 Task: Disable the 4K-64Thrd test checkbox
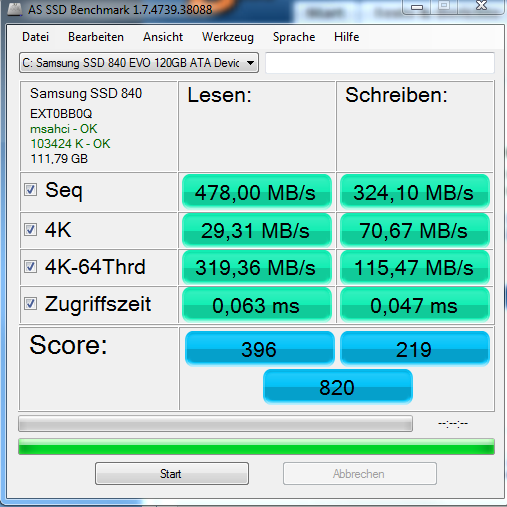[30, 266]
